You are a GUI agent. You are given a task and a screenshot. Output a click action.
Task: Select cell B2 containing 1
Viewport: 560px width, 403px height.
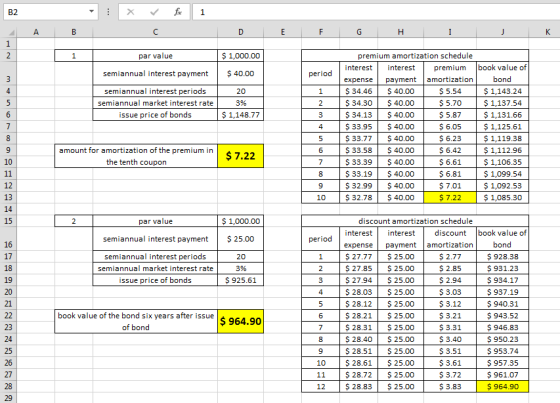tap(74, 56)
